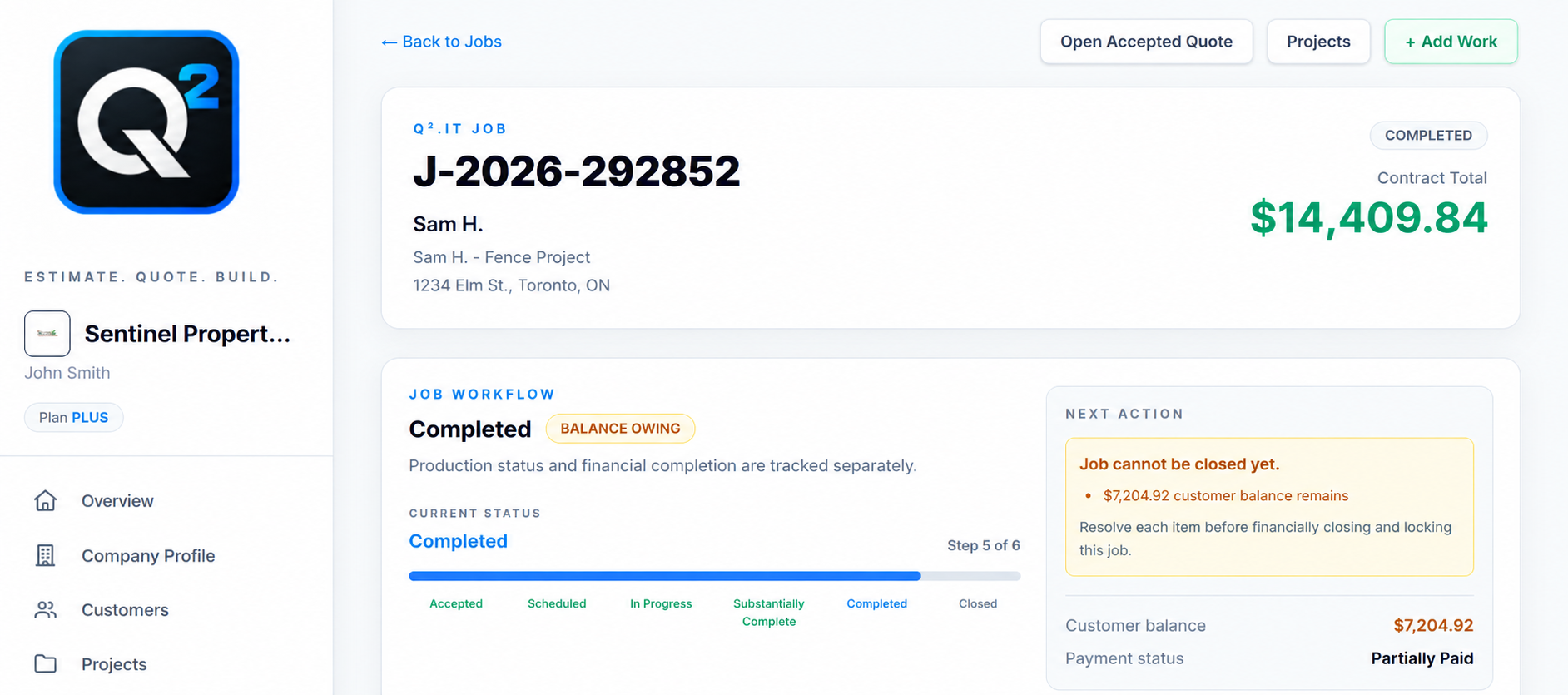Screen dimensions: 1568x695
Task: Click the Add Work button
Action: click(x=1451, y=42)
